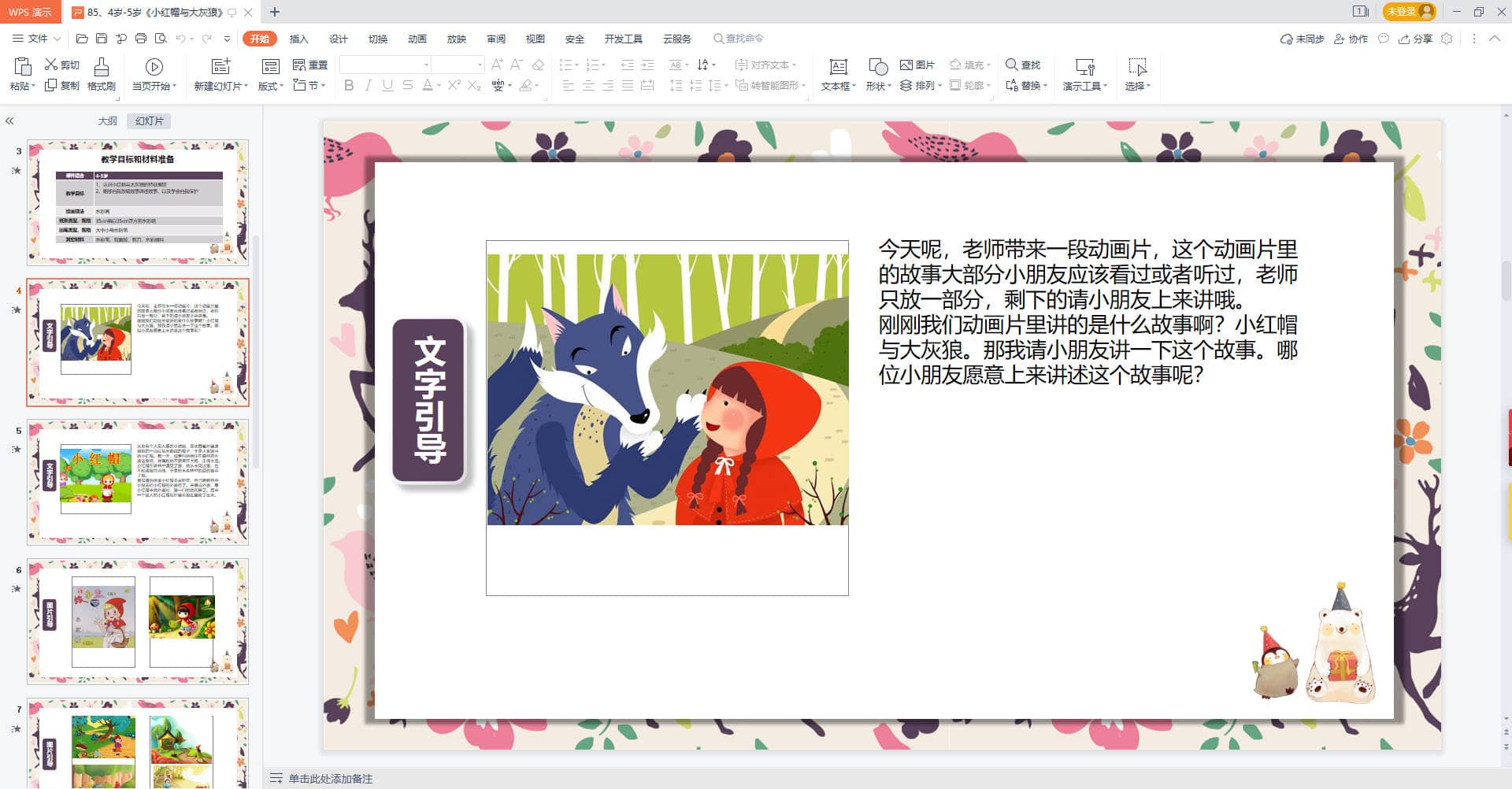Expand the File (文件) menu dropdown arrow
The height and width of the screenshot is (789, 1512).
click(57, 39)
